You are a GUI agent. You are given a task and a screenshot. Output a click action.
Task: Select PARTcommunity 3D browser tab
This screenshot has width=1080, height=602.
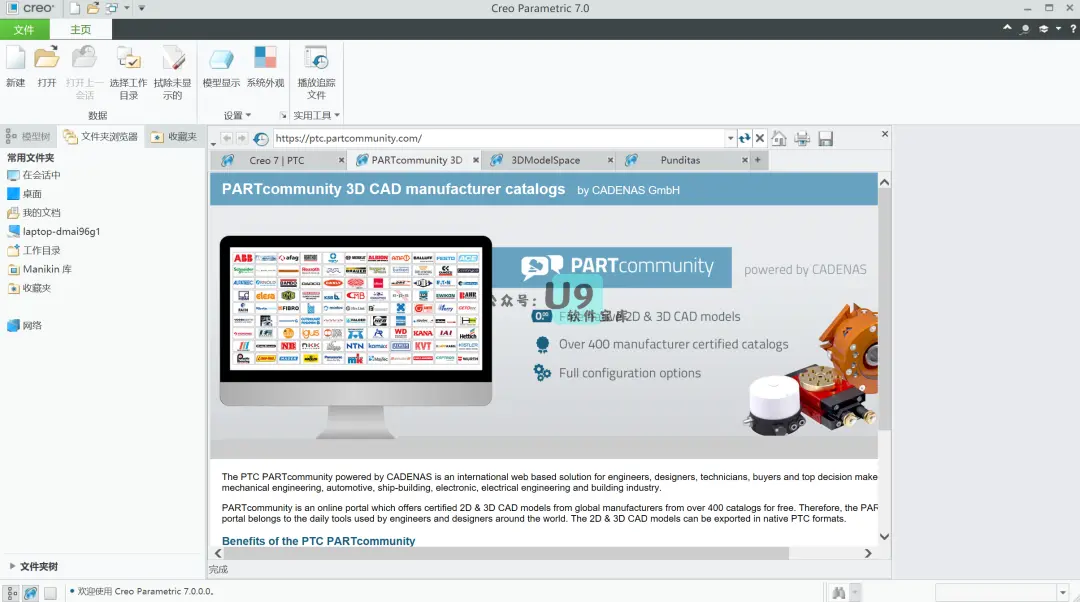pos(417,160)
